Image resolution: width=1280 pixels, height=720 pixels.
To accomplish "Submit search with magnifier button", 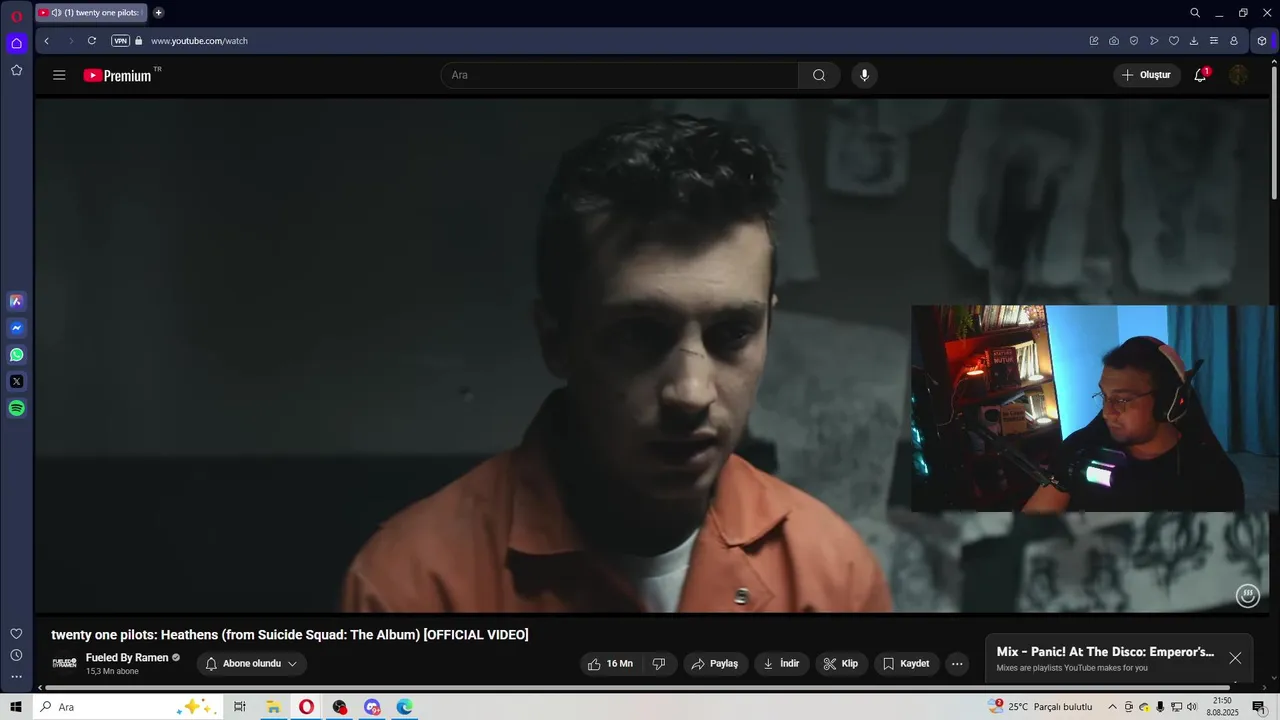I will click(x=819, y=75).
